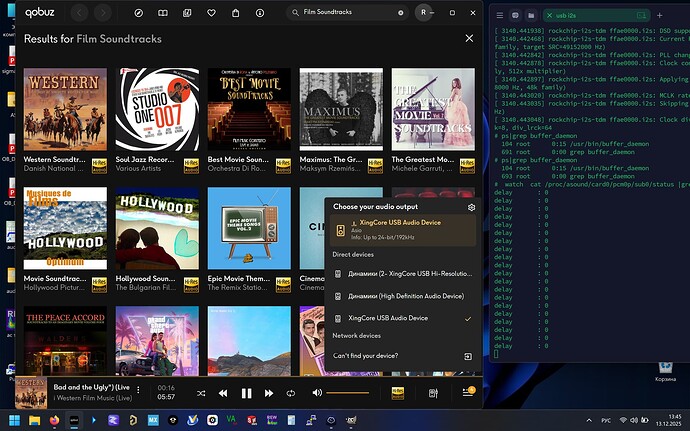Open Studio One 007 album cover
Screen dimensions: 690x431
tap(157, 109)
